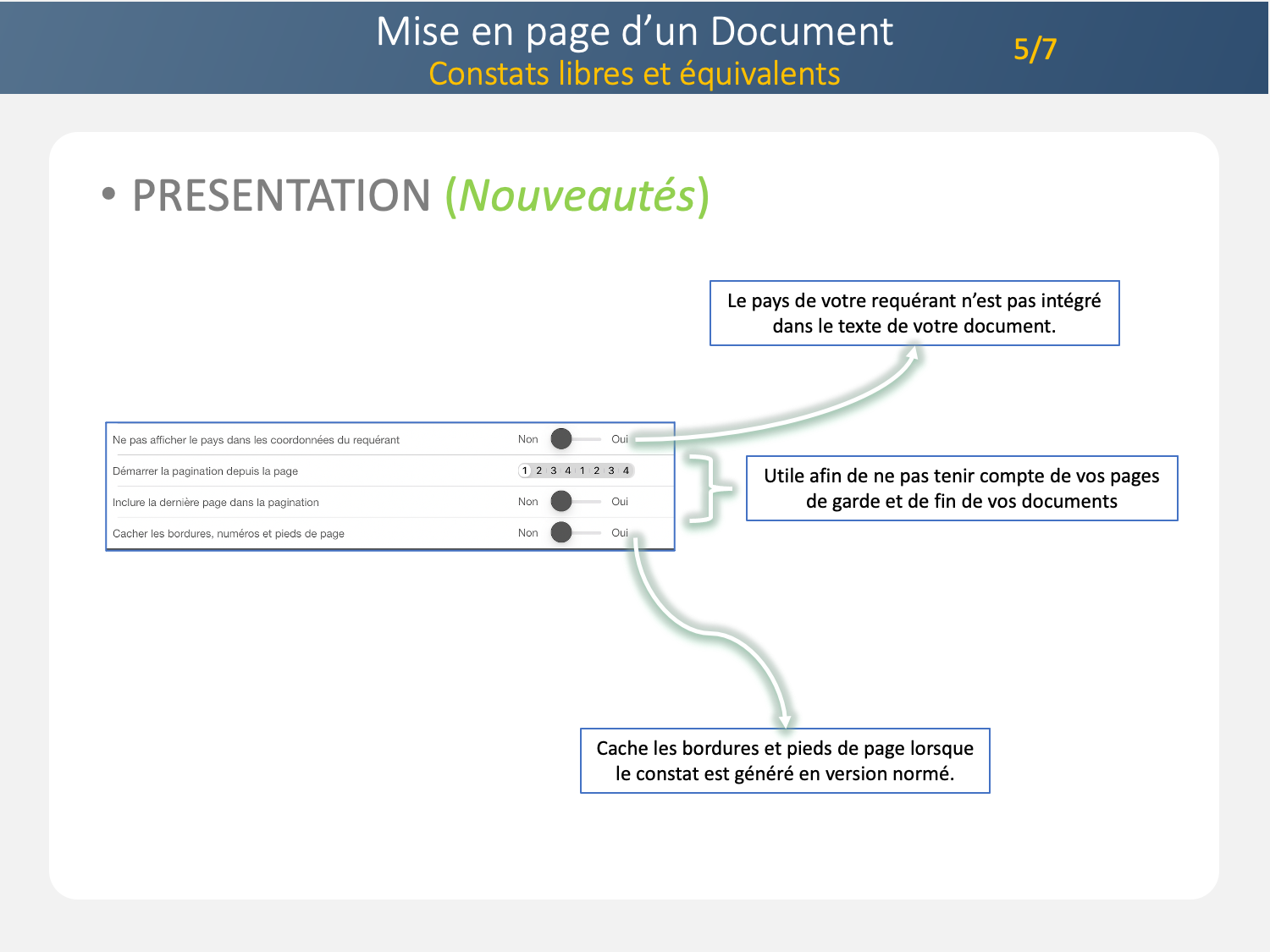Toggle 'Cacher les bordures' switch knob

[x=561, y=533]
